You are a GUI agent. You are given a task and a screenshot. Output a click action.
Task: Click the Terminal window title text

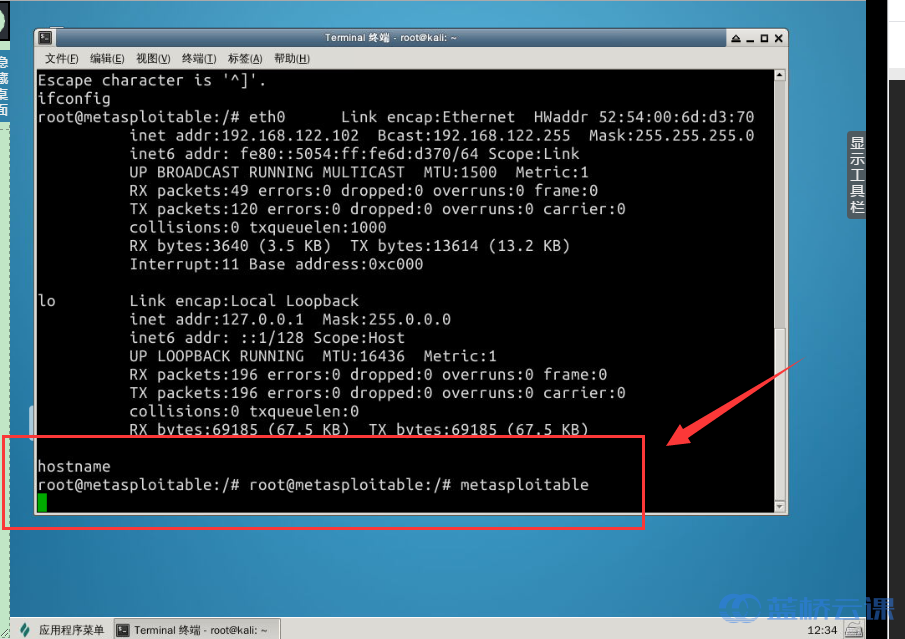pos(390,38)
